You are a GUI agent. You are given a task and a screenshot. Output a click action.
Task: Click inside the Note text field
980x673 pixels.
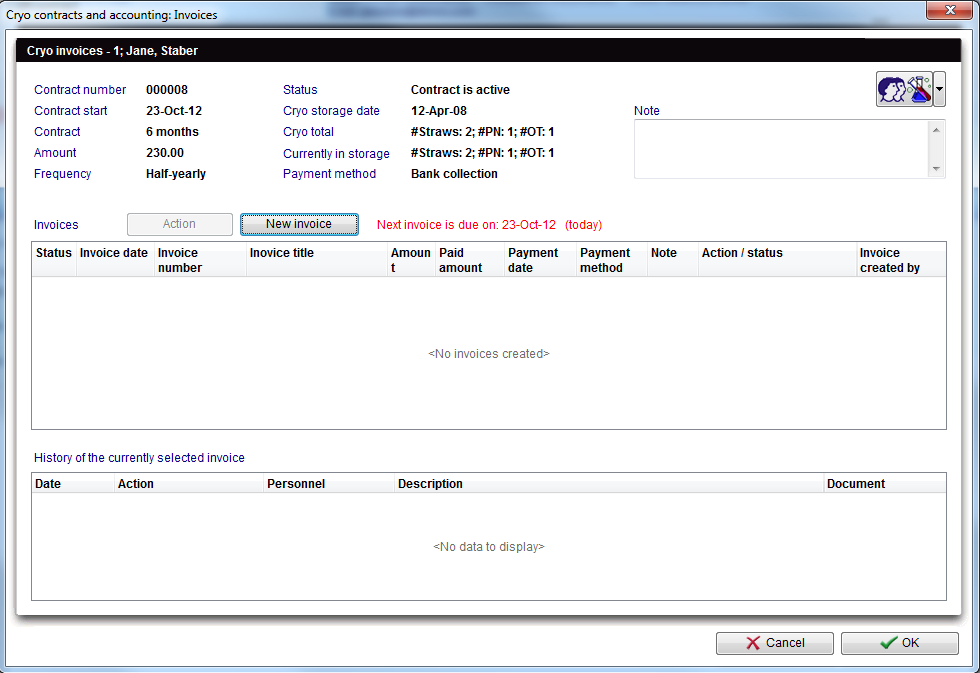tap(781, 149)
